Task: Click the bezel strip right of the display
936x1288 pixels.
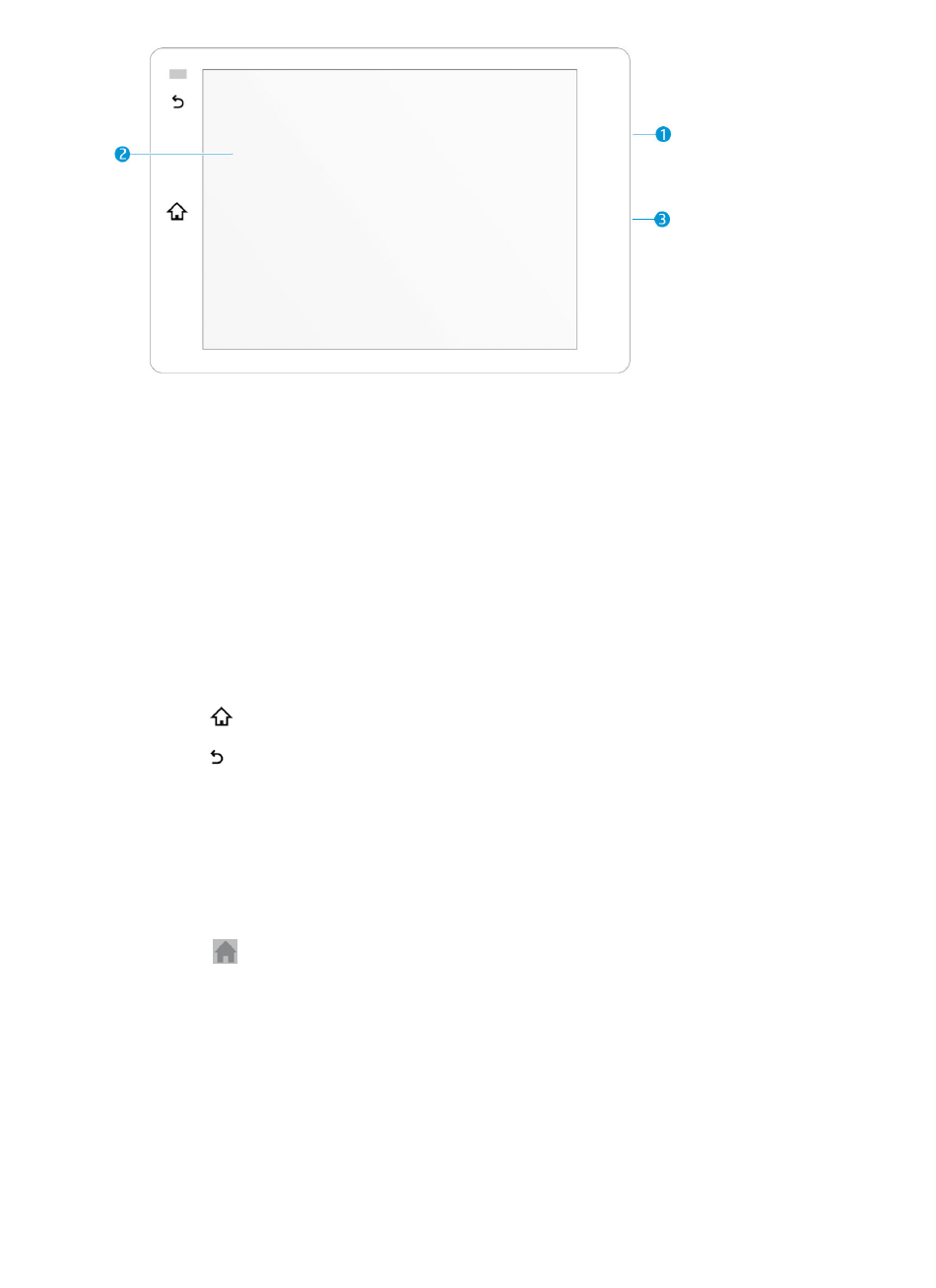Action: point(603,209)
